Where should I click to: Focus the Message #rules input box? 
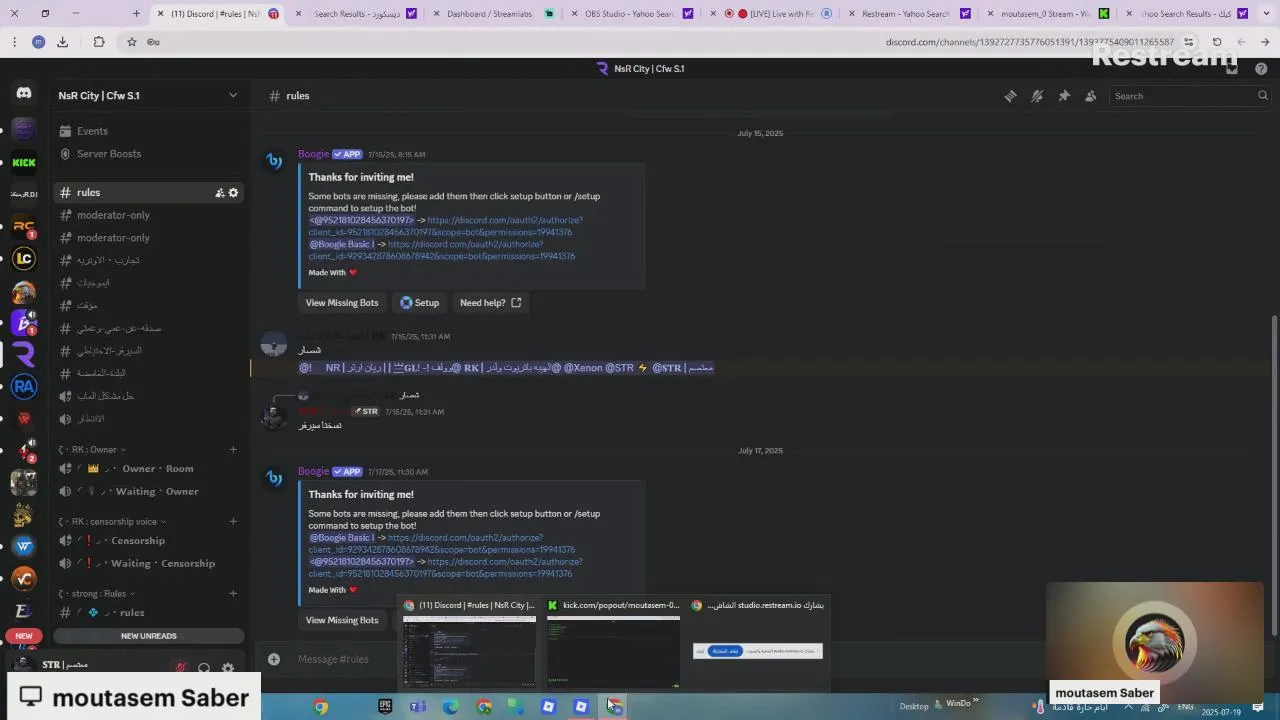640,659
